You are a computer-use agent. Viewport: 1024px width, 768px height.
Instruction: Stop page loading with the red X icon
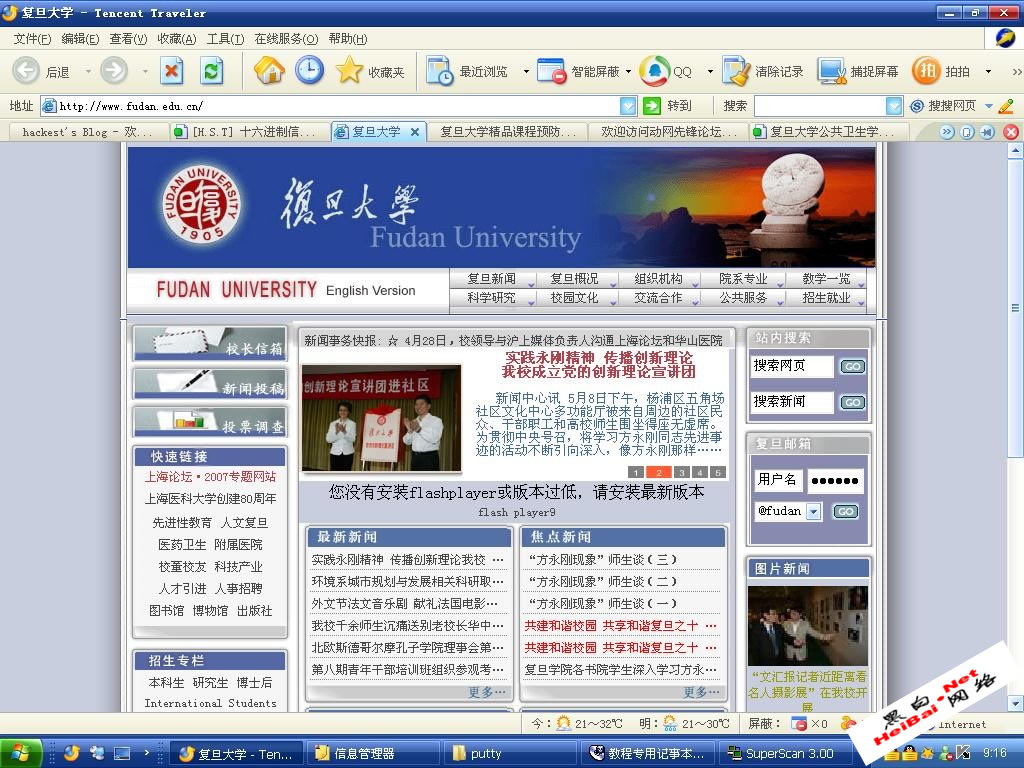[172, 71]
